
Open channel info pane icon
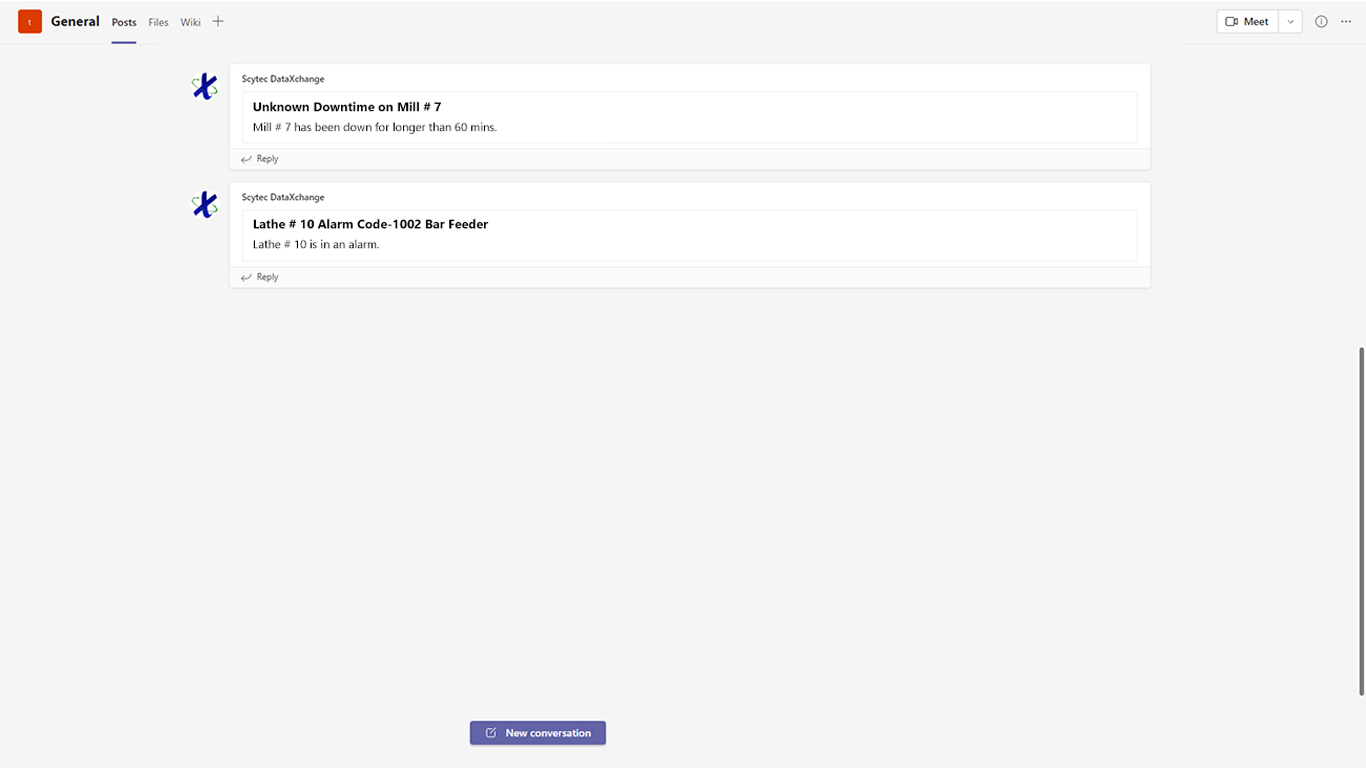coord(1321,21)
